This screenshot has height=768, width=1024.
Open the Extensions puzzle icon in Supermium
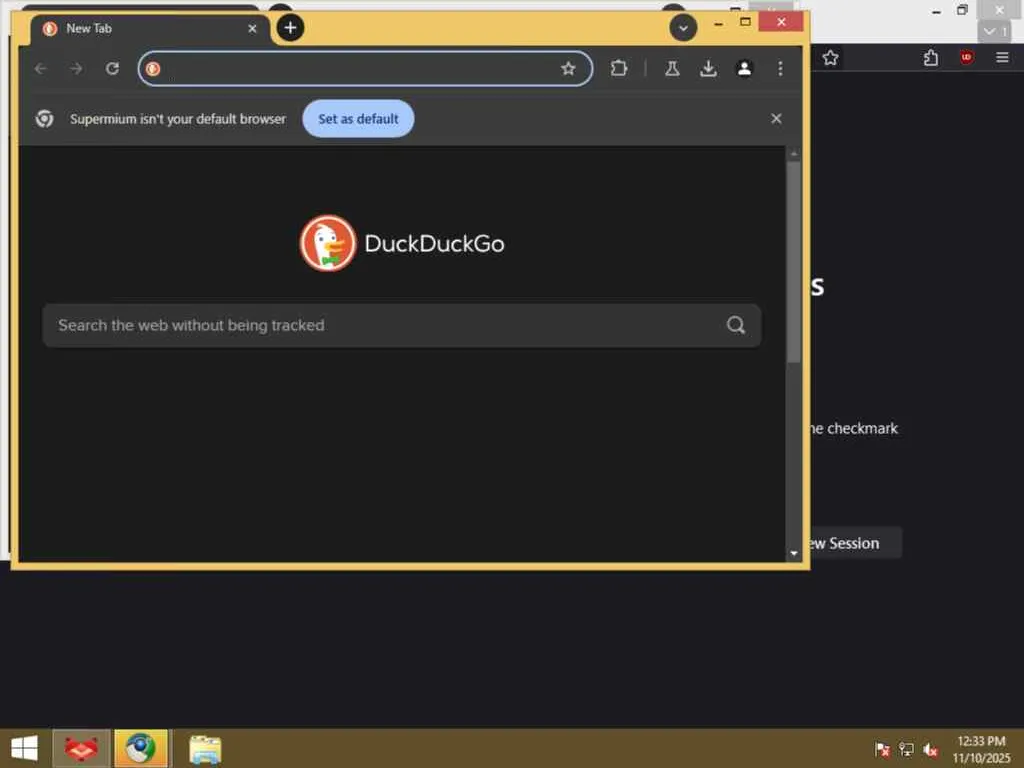pyautogui.click(x=618, y=69)
